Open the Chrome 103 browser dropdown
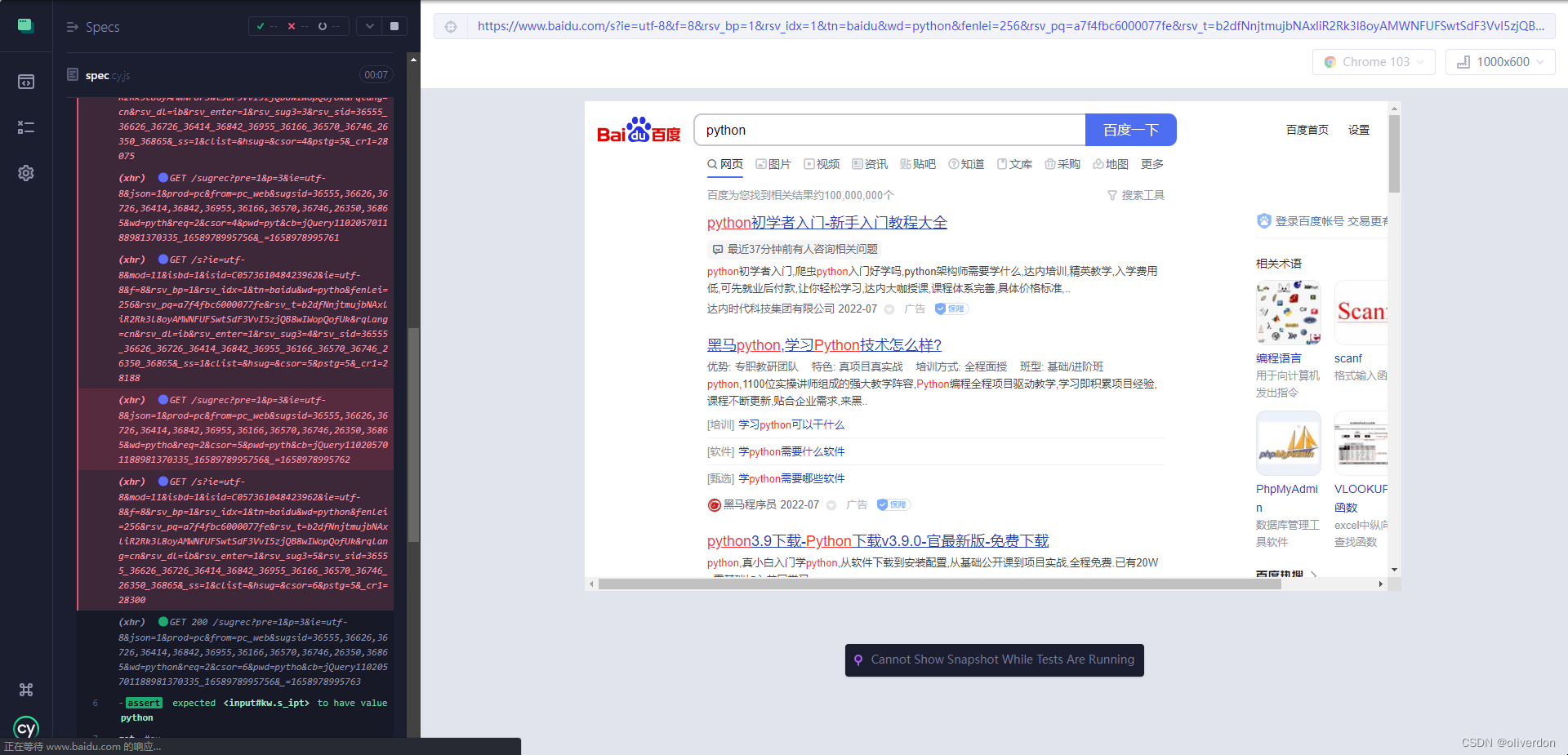 pos(1374,62)
